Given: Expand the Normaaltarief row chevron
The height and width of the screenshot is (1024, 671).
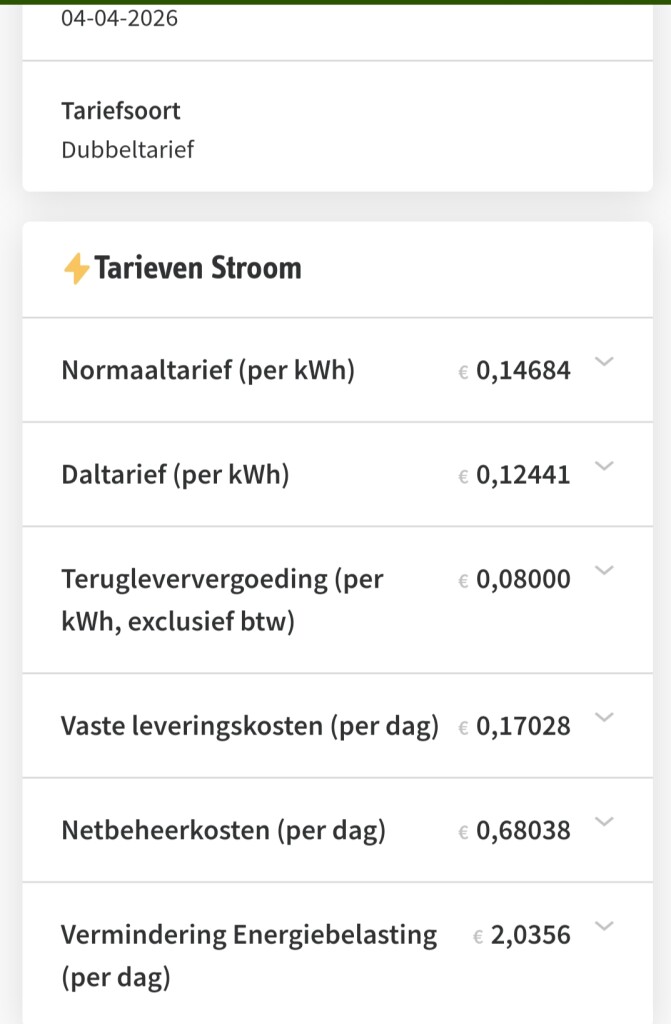Looking at the screenshot, I should tap(603, 362).
